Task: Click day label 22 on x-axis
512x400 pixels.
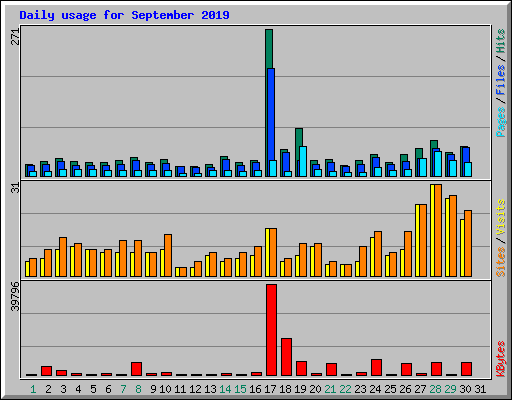Action: [x=345, y=389]
